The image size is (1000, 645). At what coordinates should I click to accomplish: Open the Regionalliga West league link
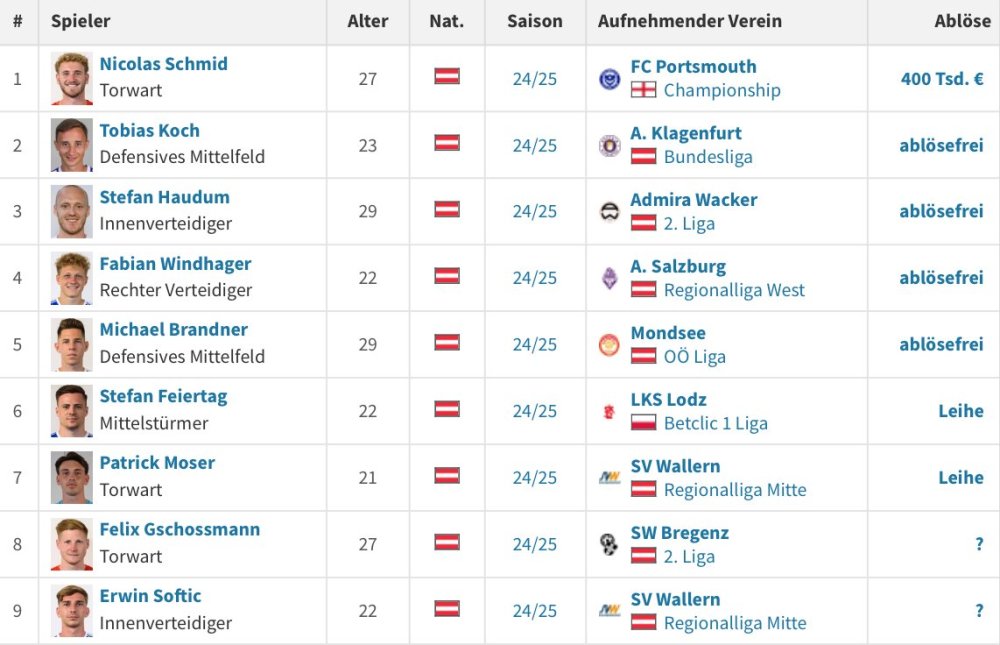[734, 290]
